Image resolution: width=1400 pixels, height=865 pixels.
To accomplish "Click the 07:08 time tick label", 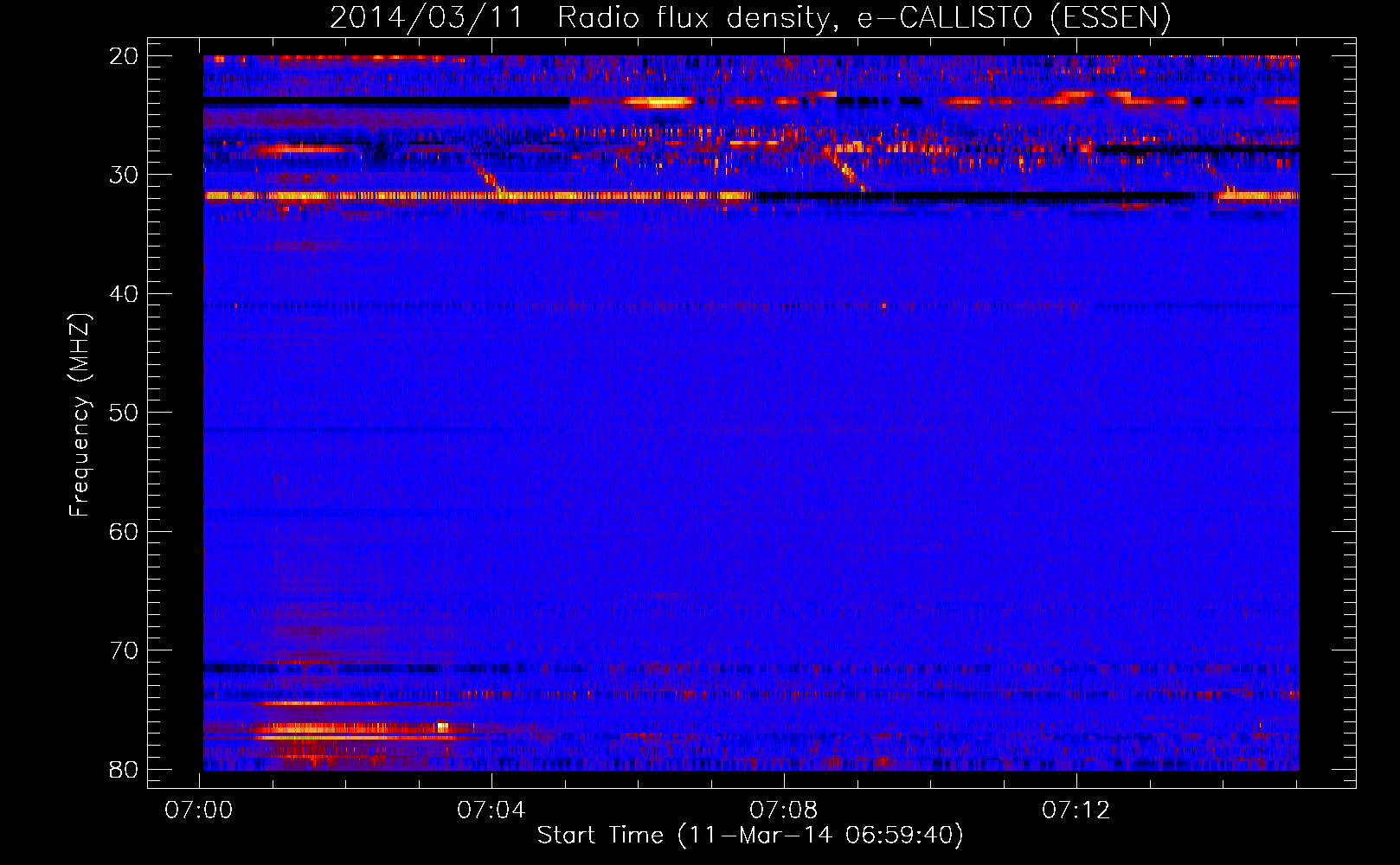I will click(783, 811).
